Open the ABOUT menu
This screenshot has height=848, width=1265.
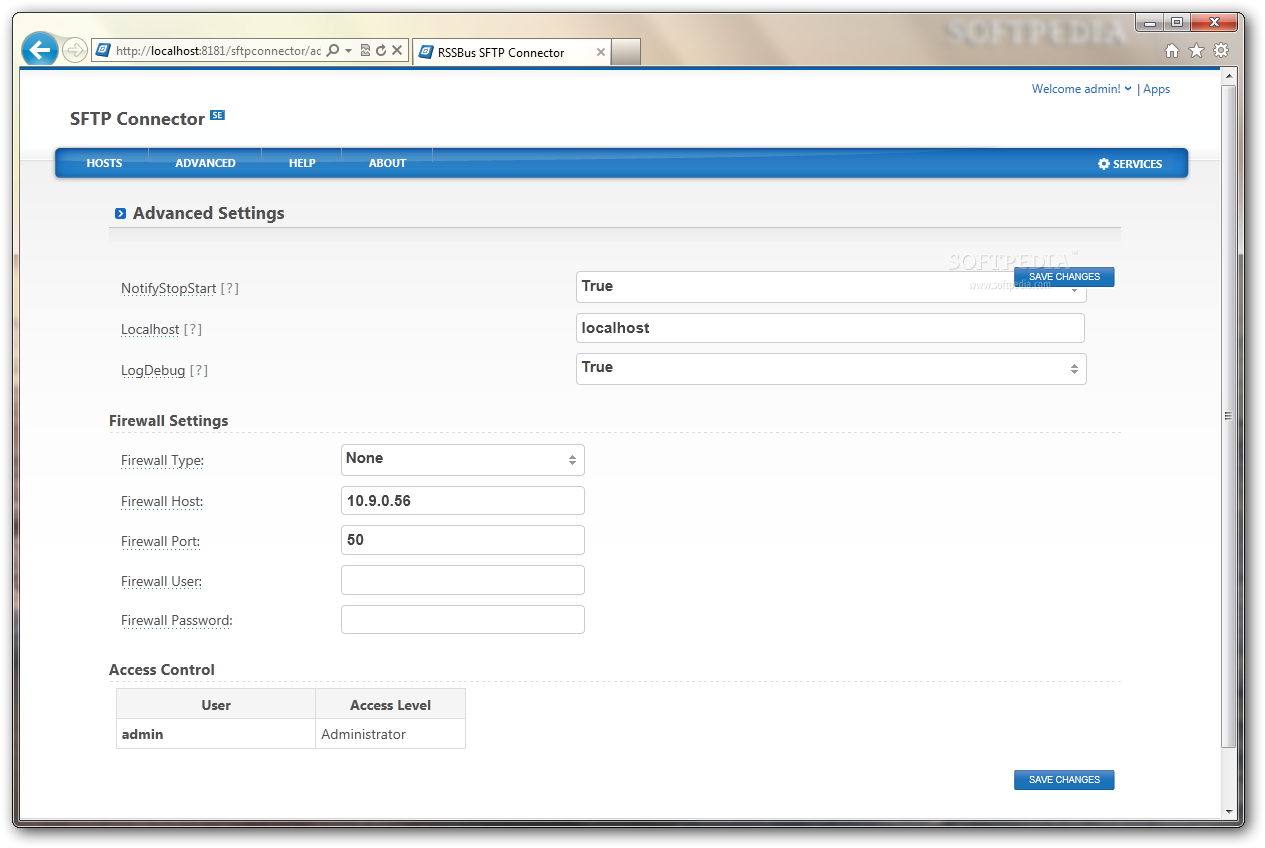pyautogui.click(x=387, y=163)
